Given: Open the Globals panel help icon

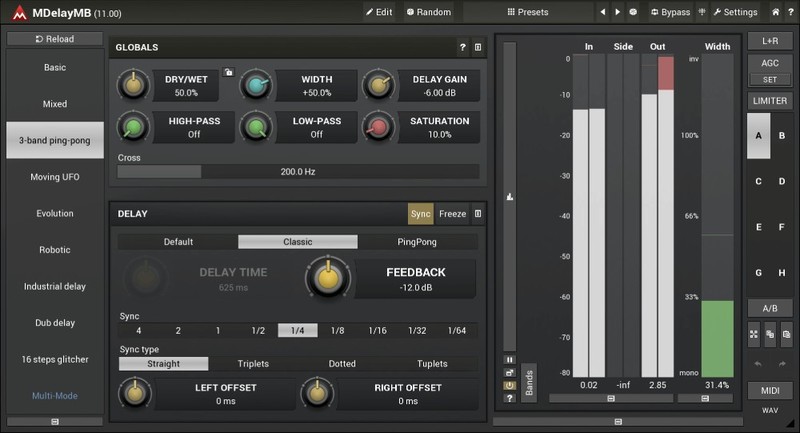Looking at the screenshot, I should (462, 47).
